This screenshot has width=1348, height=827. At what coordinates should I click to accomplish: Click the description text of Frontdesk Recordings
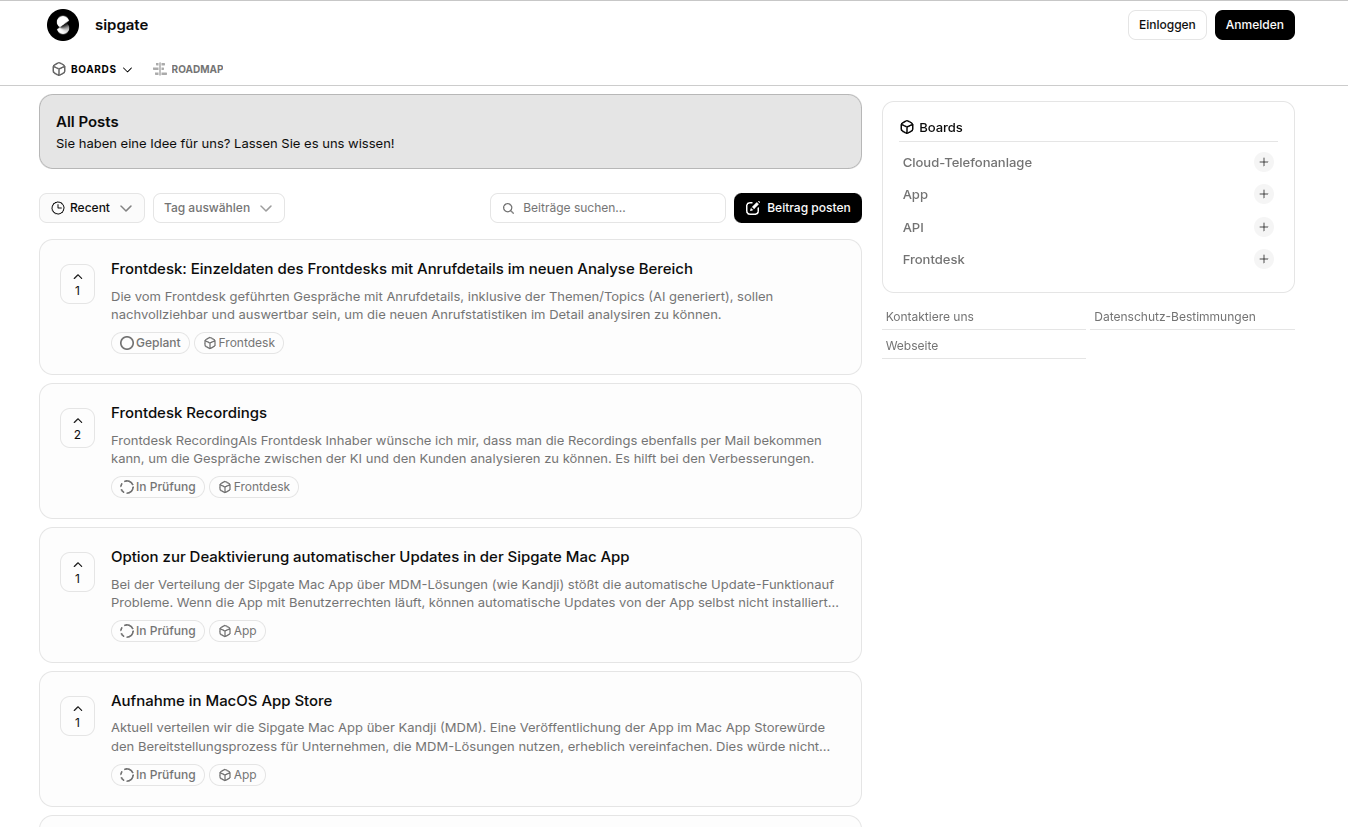[466, 450]
